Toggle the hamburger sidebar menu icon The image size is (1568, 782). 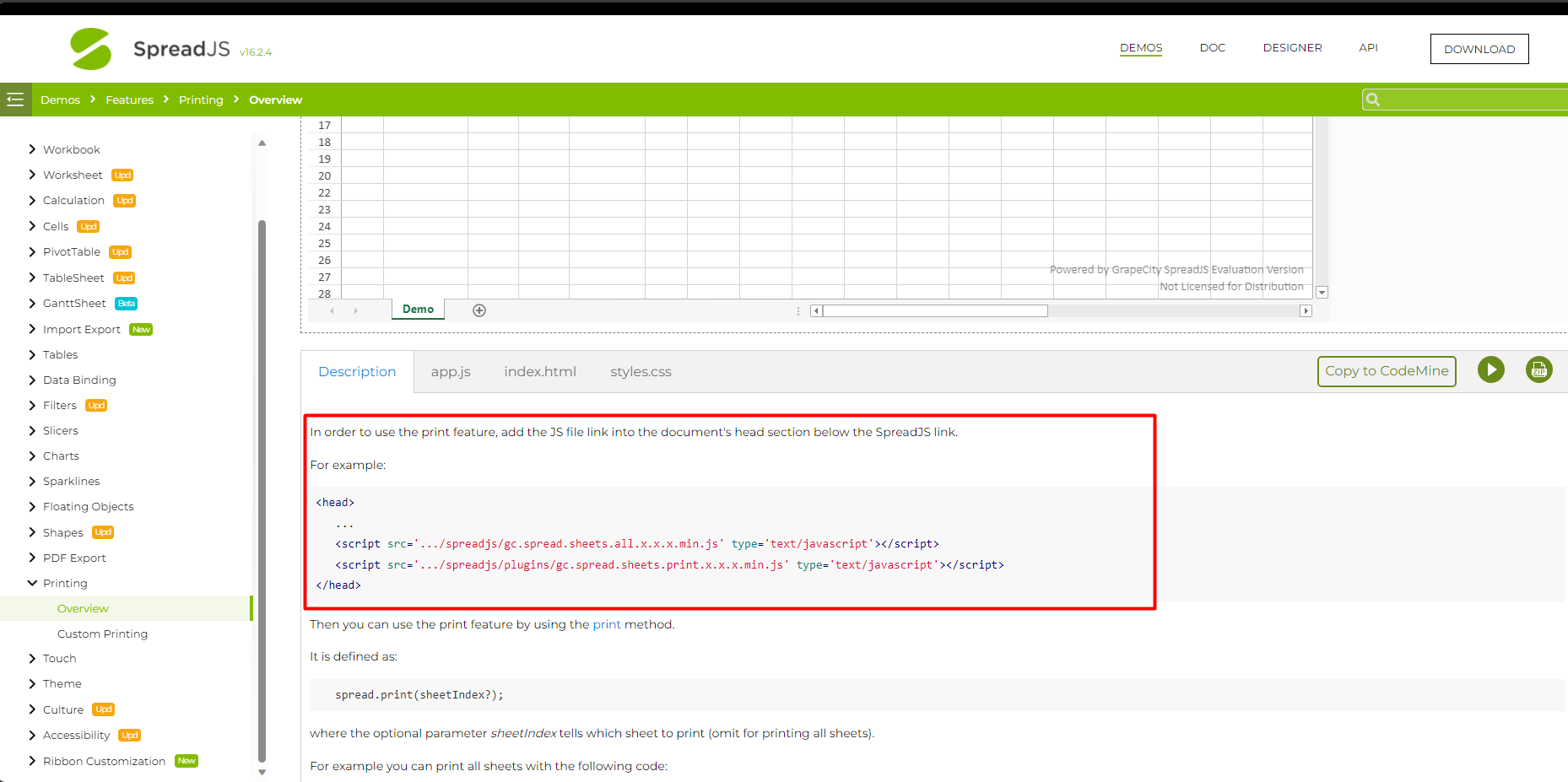coord(15,100)
